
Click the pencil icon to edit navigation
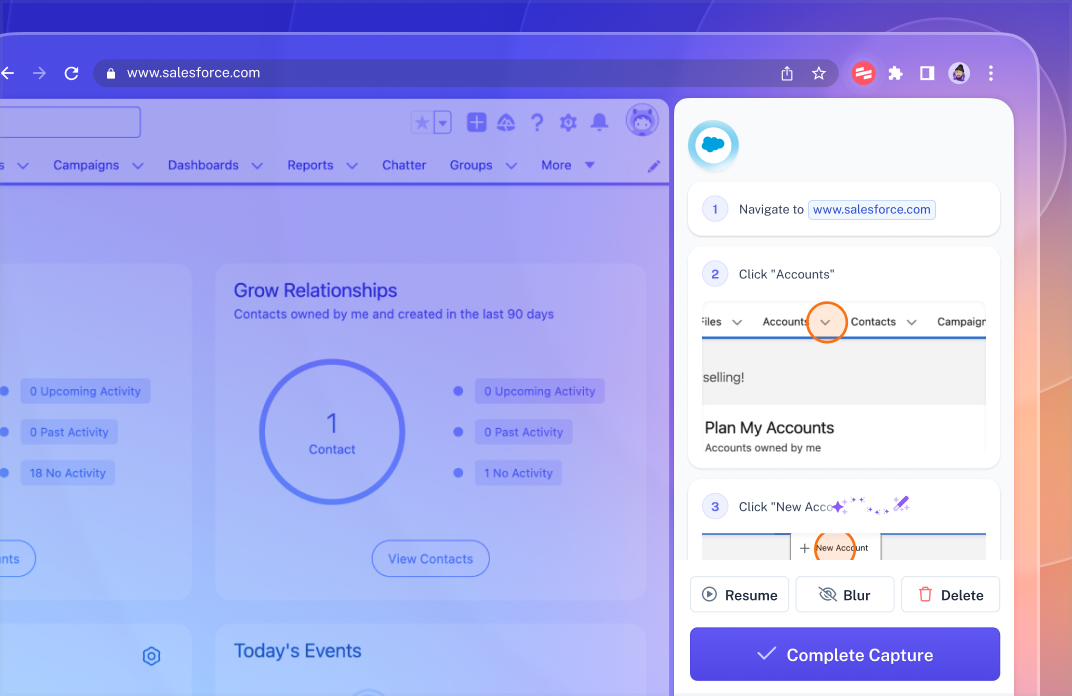click(654, 166)
